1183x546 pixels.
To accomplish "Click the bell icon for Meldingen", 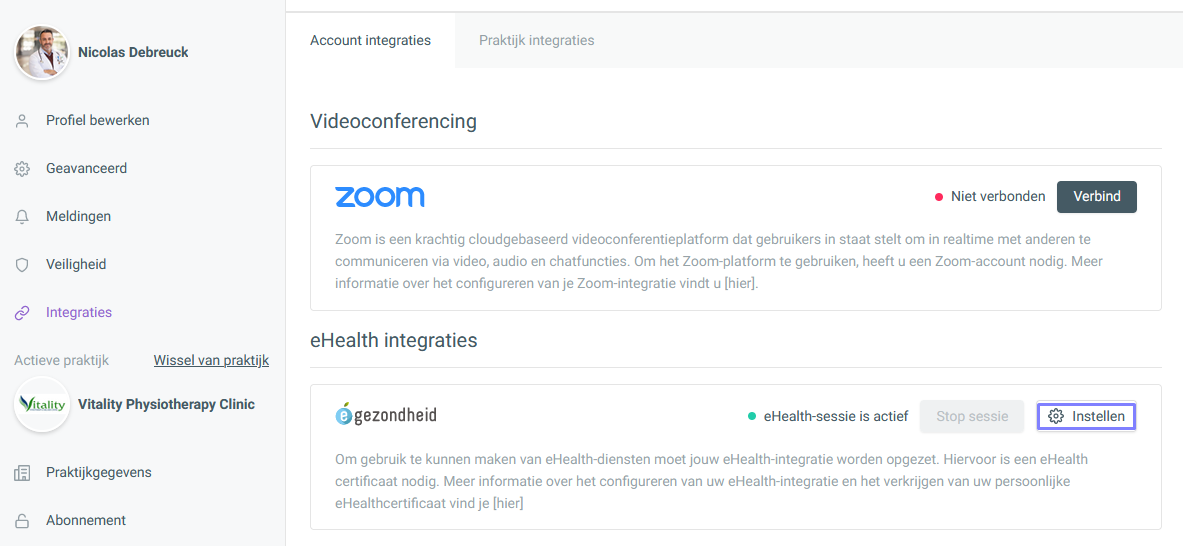I will (x=22, y=216).
